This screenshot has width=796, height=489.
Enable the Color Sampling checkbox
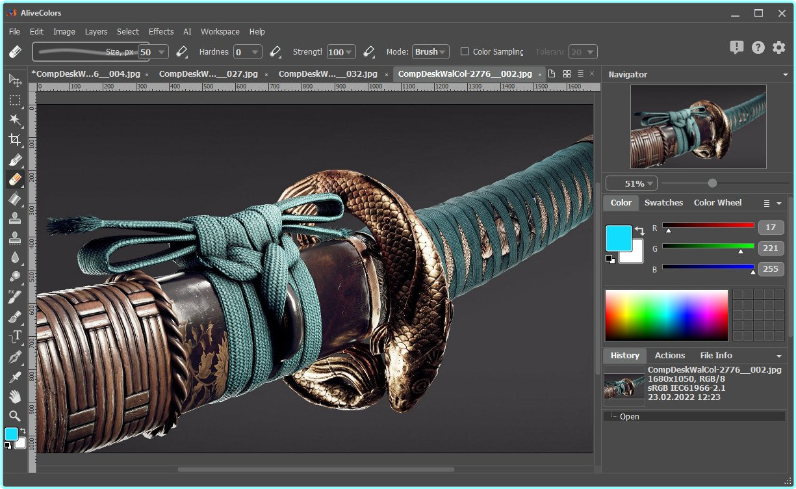tap(465, 51)
